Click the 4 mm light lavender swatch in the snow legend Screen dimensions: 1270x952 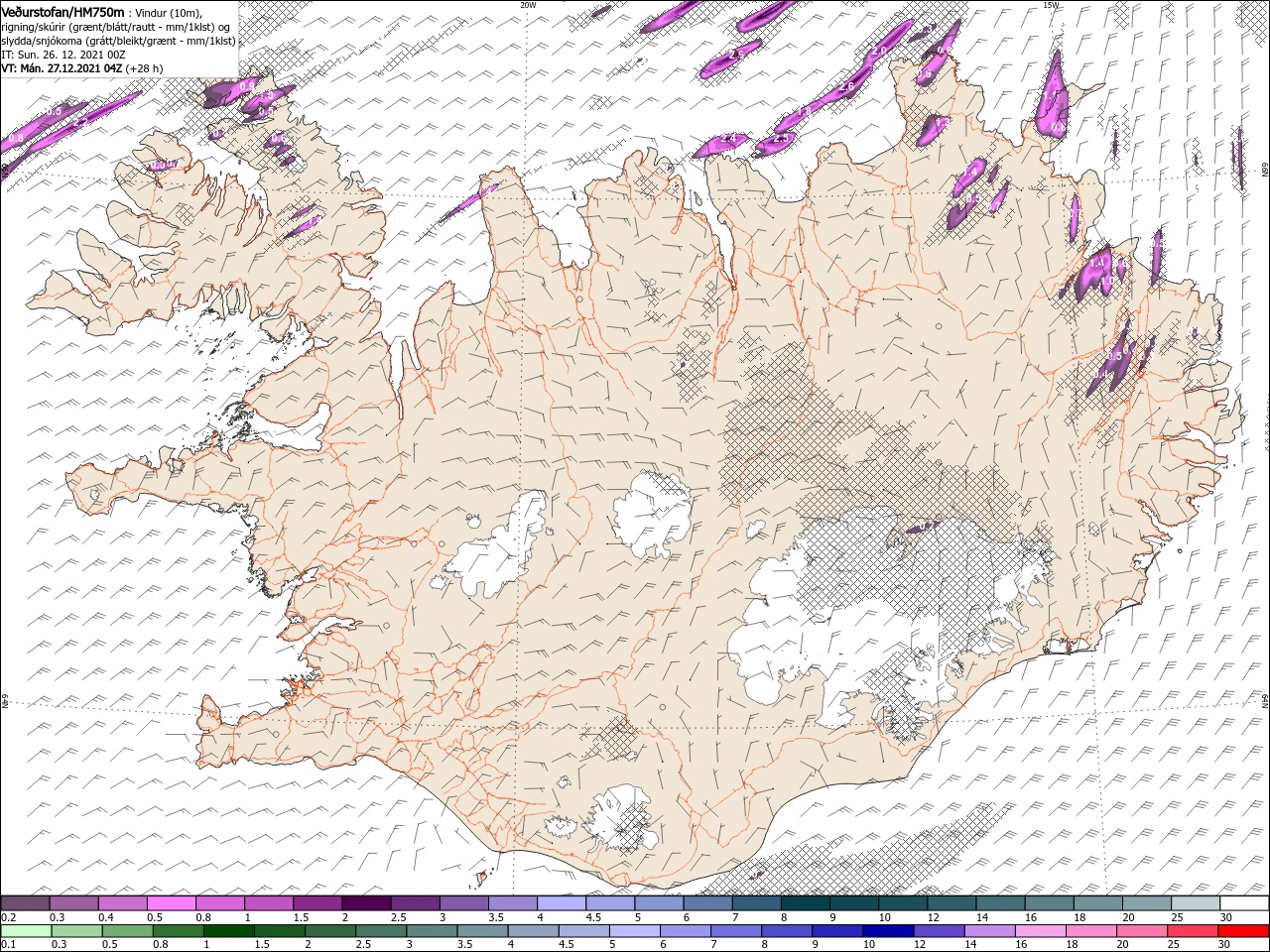pos(562,902)
